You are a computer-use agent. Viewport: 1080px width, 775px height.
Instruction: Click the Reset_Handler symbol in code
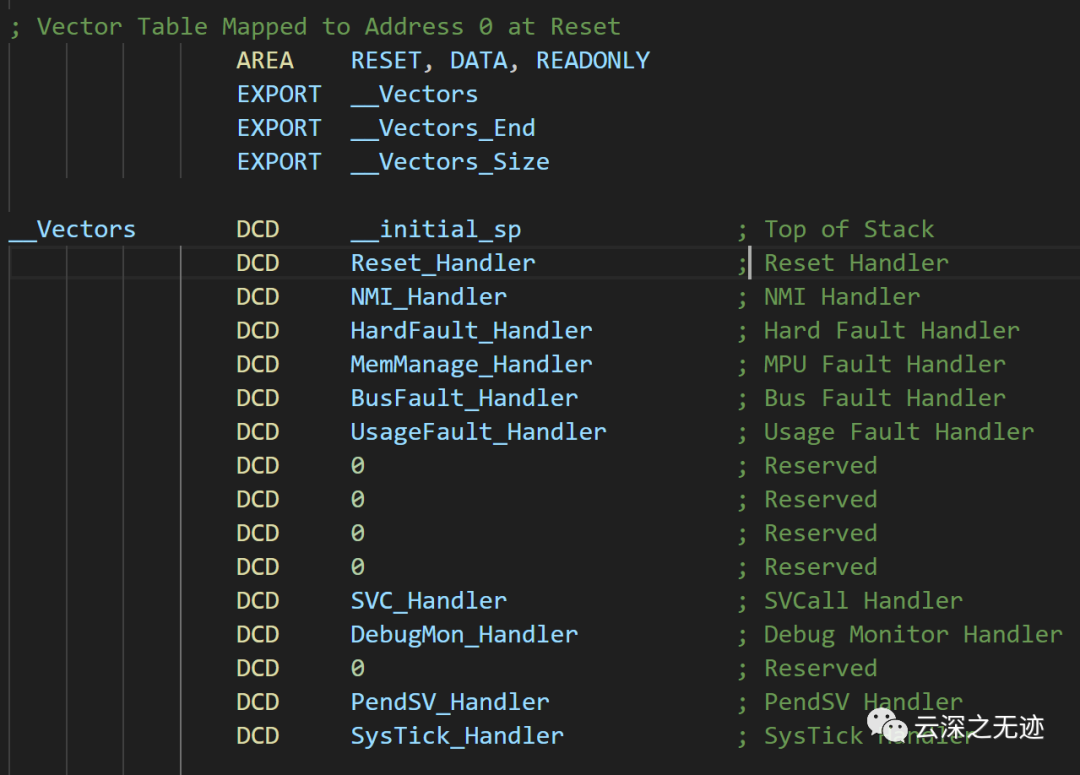[x=443, y=263]
